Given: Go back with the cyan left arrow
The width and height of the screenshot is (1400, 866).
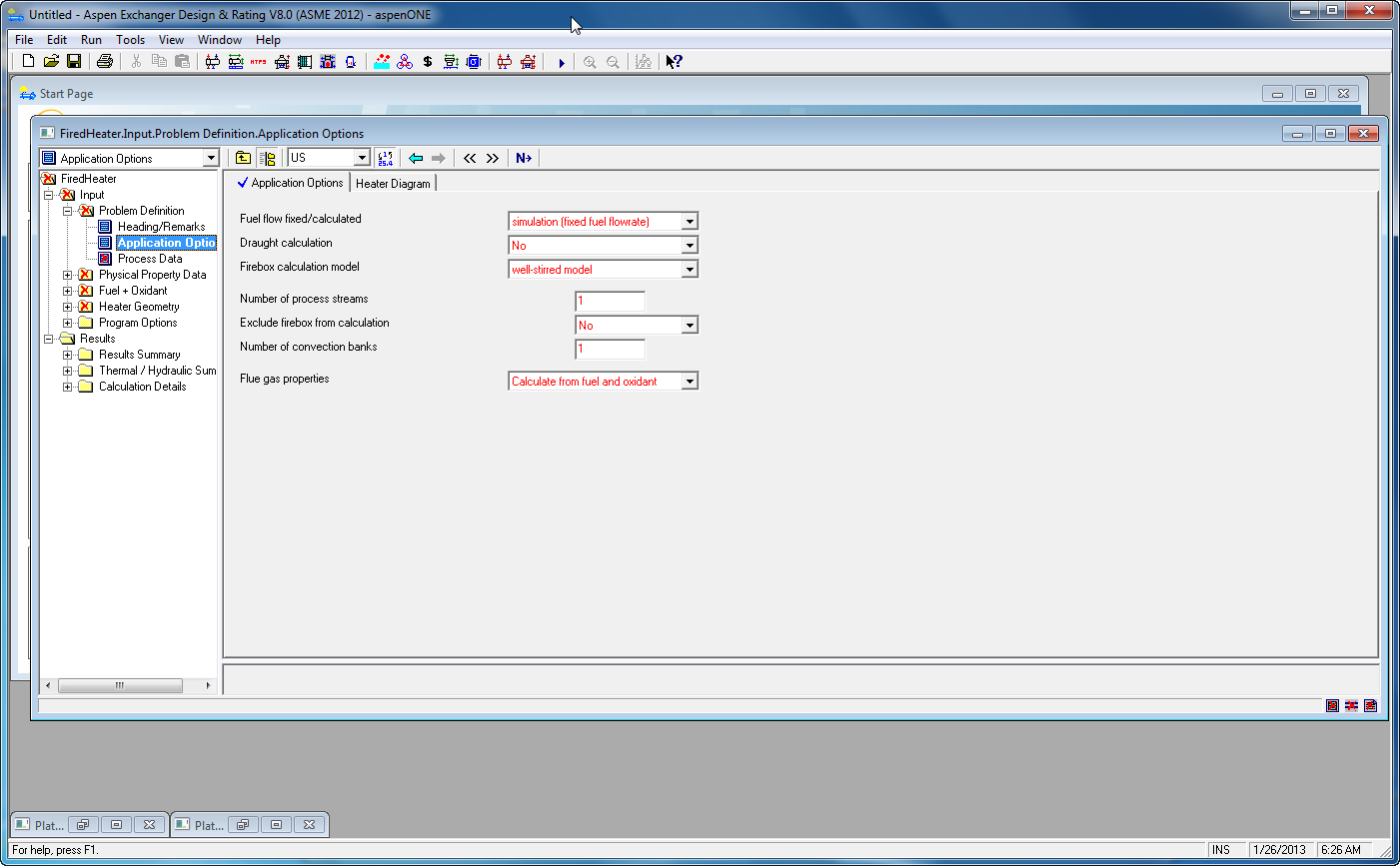Looking at the screenshot, I should [416, 158].
